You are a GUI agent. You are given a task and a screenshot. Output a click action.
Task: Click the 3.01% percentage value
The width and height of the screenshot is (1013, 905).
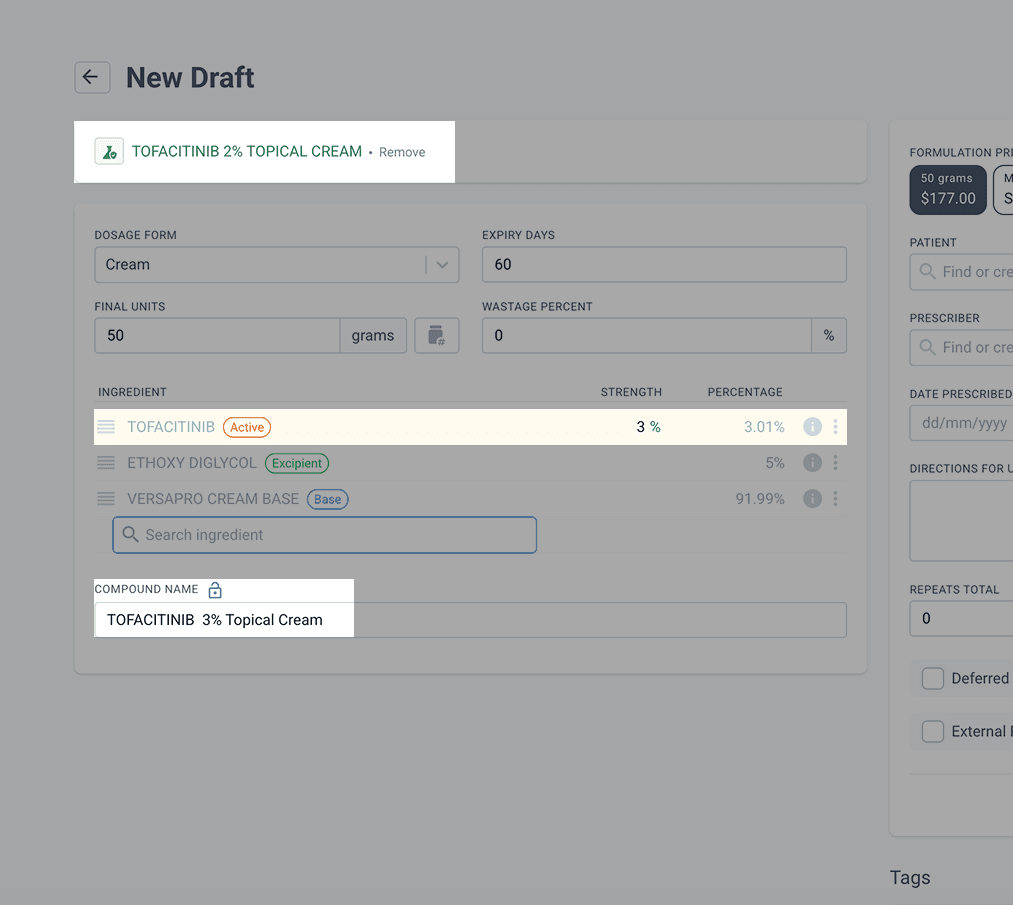764,427
